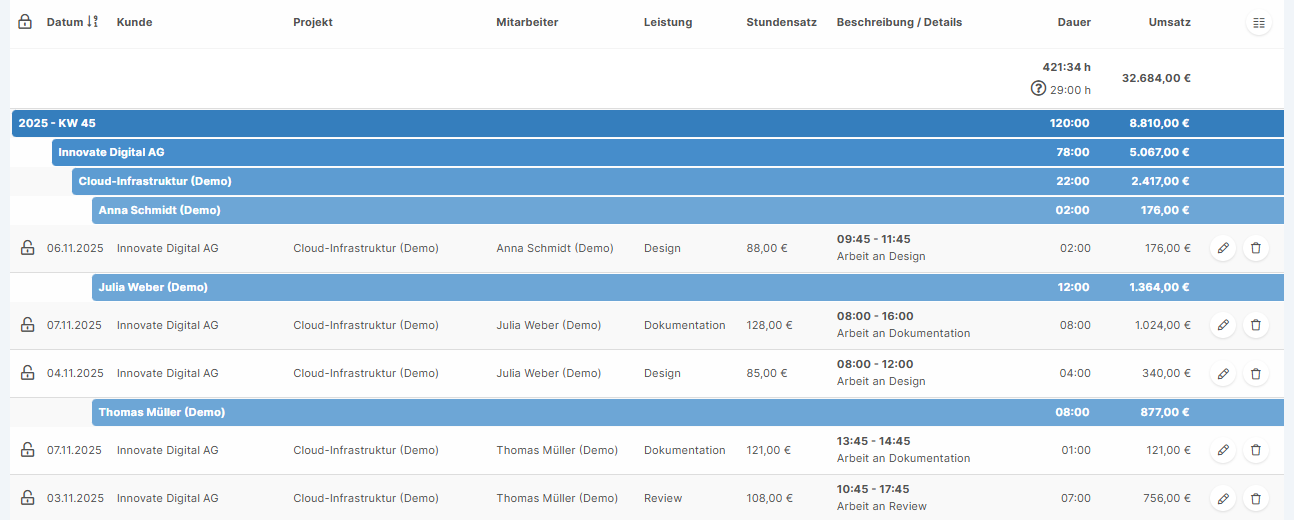Click help icon beside 29:00 h
The height and width of the screenshot is (520, 1294).
(1038, 89)
